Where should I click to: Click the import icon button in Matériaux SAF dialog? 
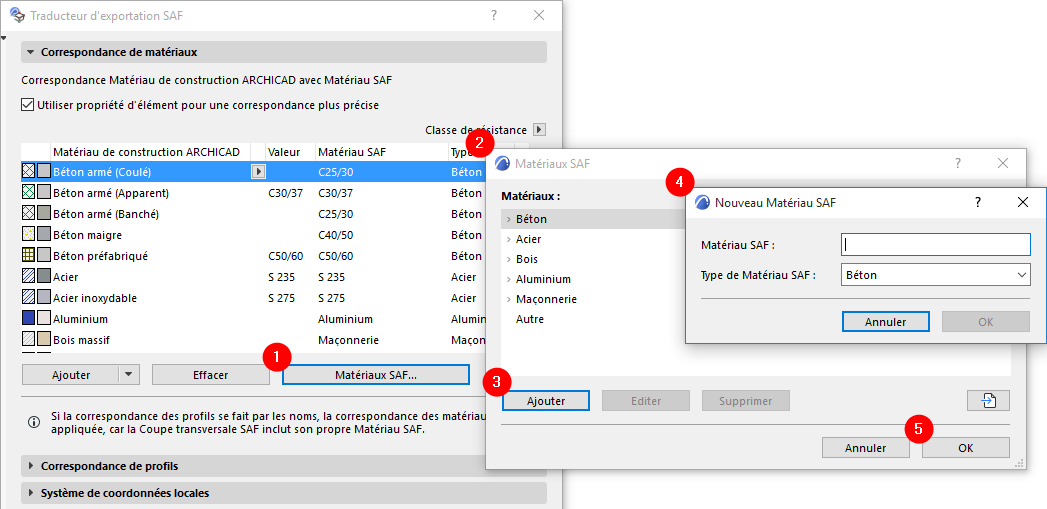click(988, 401)
